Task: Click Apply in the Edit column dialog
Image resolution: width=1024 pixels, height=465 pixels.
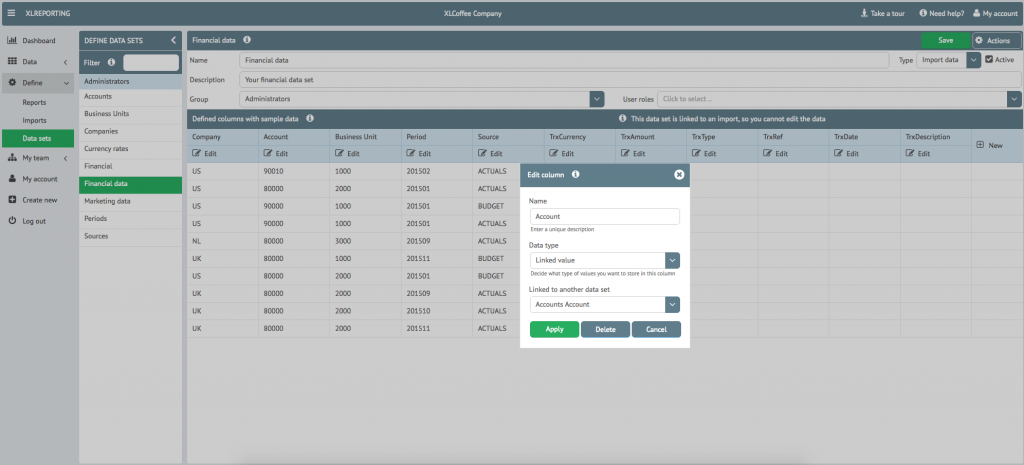Action: [554, 329]
